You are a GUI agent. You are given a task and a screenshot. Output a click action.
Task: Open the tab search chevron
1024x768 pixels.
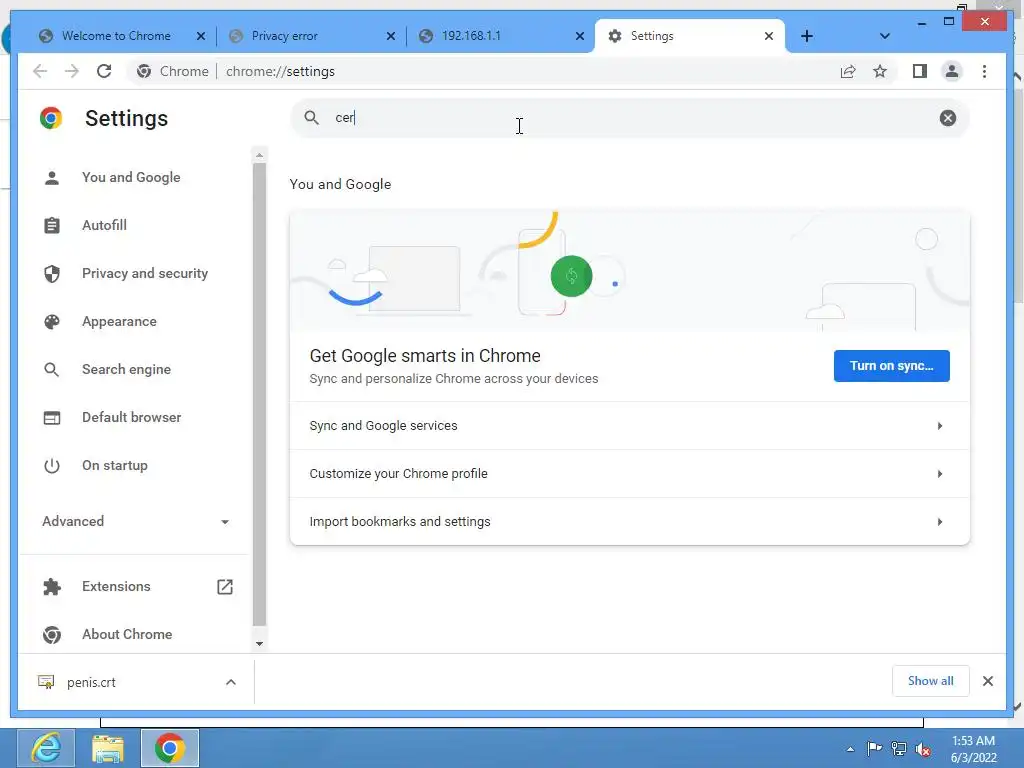pos(885,36)
